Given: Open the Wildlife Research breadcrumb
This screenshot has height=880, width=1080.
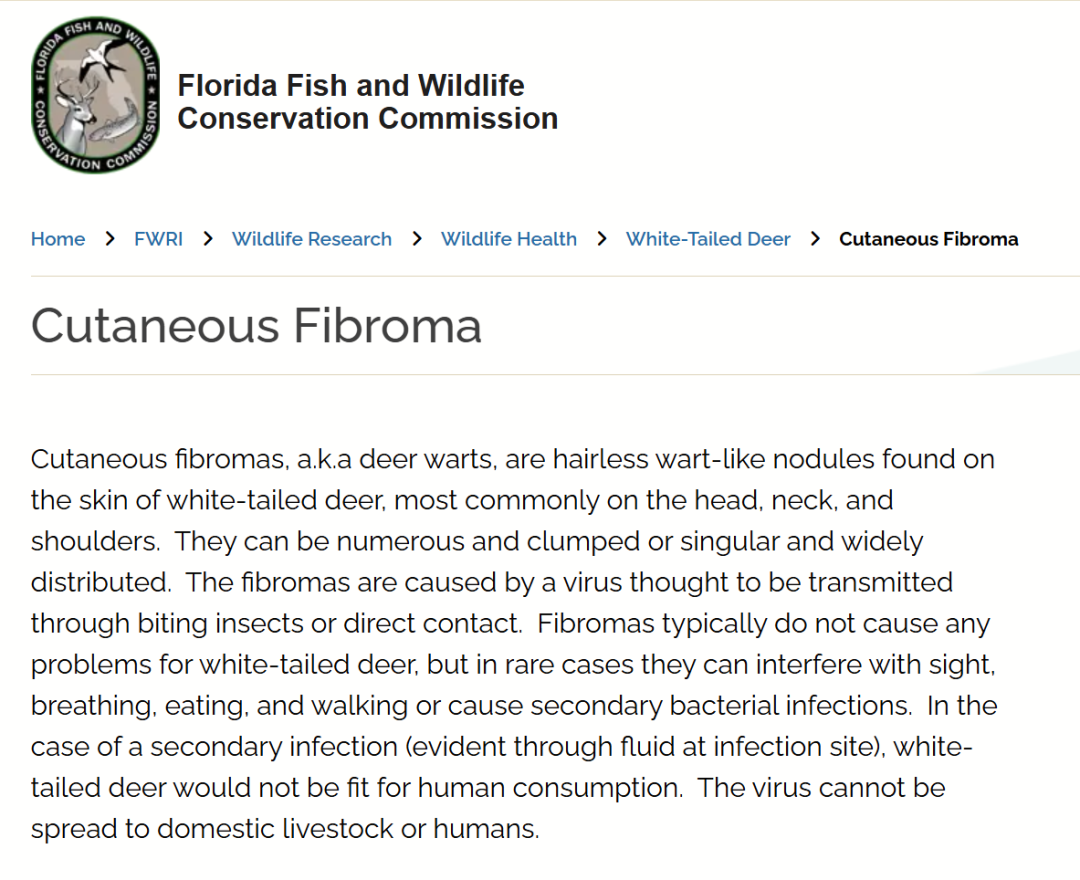Looking at the screenshot, I should click(x=311, y=239).
